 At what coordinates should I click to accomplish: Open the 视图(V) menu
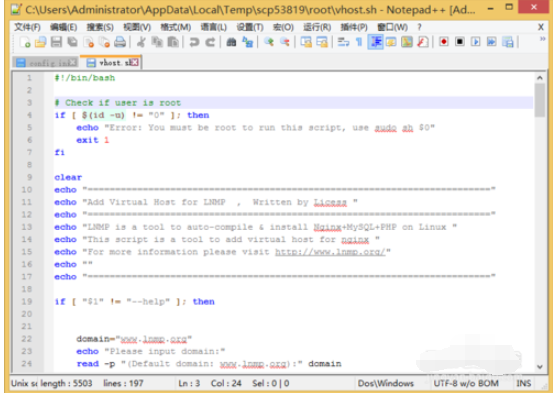pos(137,27)
